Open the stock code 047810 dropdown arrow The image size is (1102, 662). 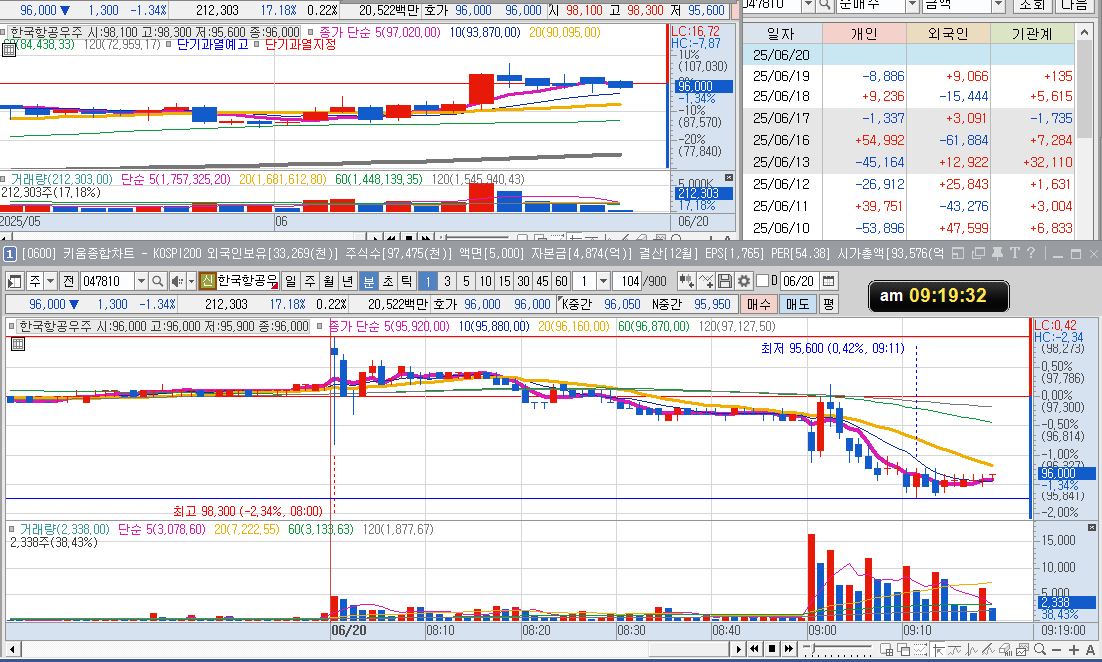pos(141,281)
